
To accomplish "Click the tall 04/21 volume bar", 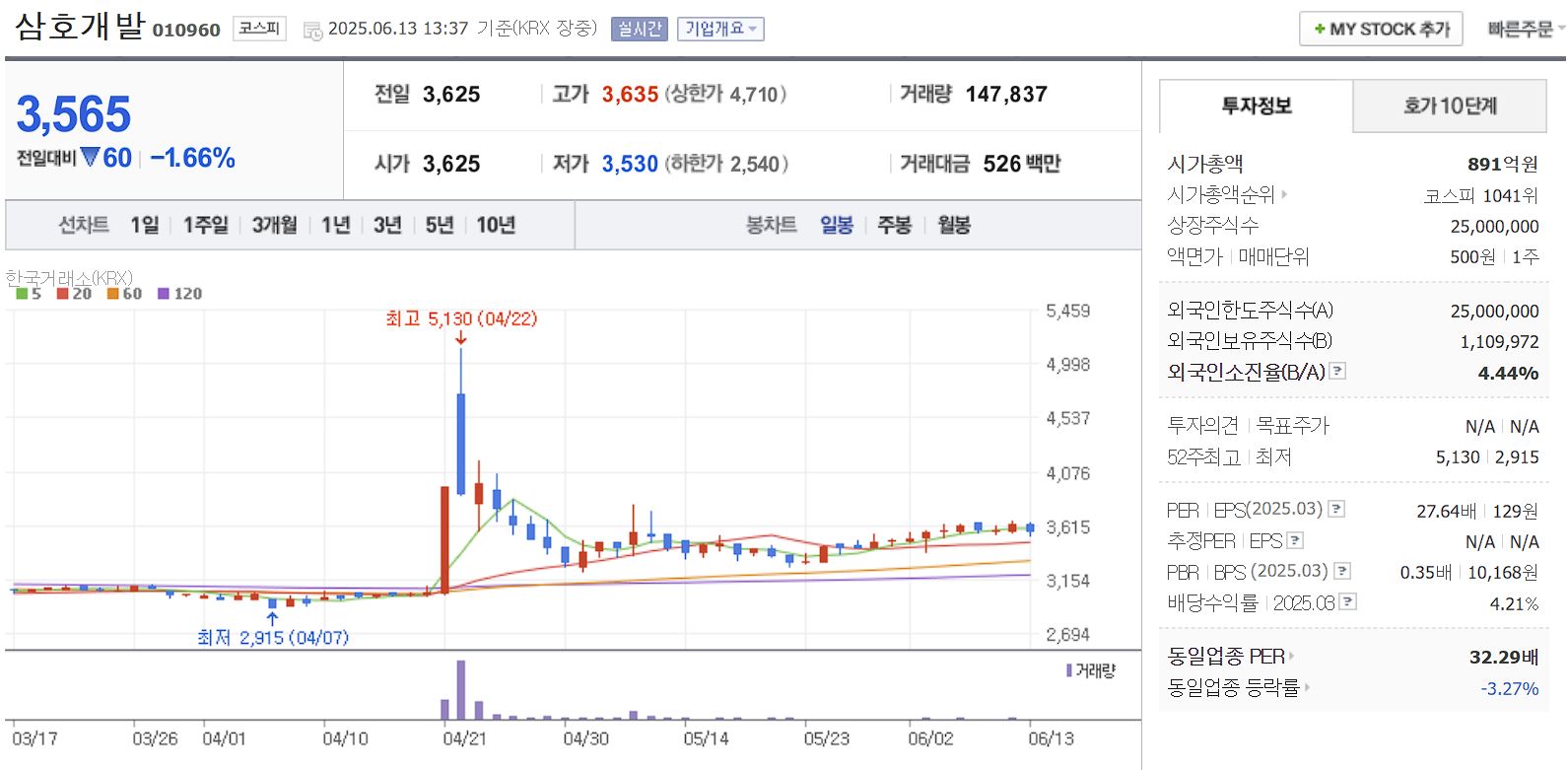I will [x=460, y=690].
